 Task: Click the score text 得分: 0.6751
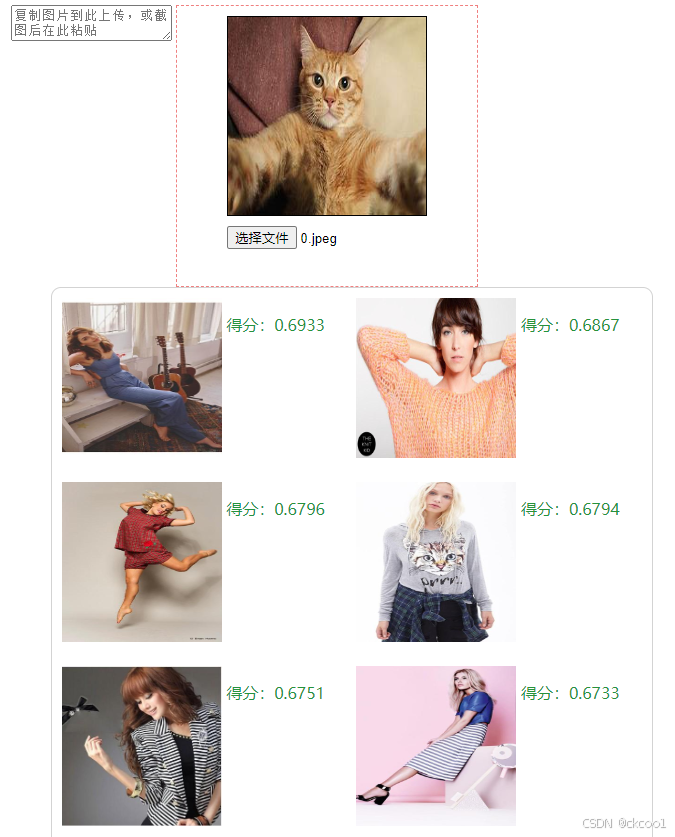click(275, 693)
